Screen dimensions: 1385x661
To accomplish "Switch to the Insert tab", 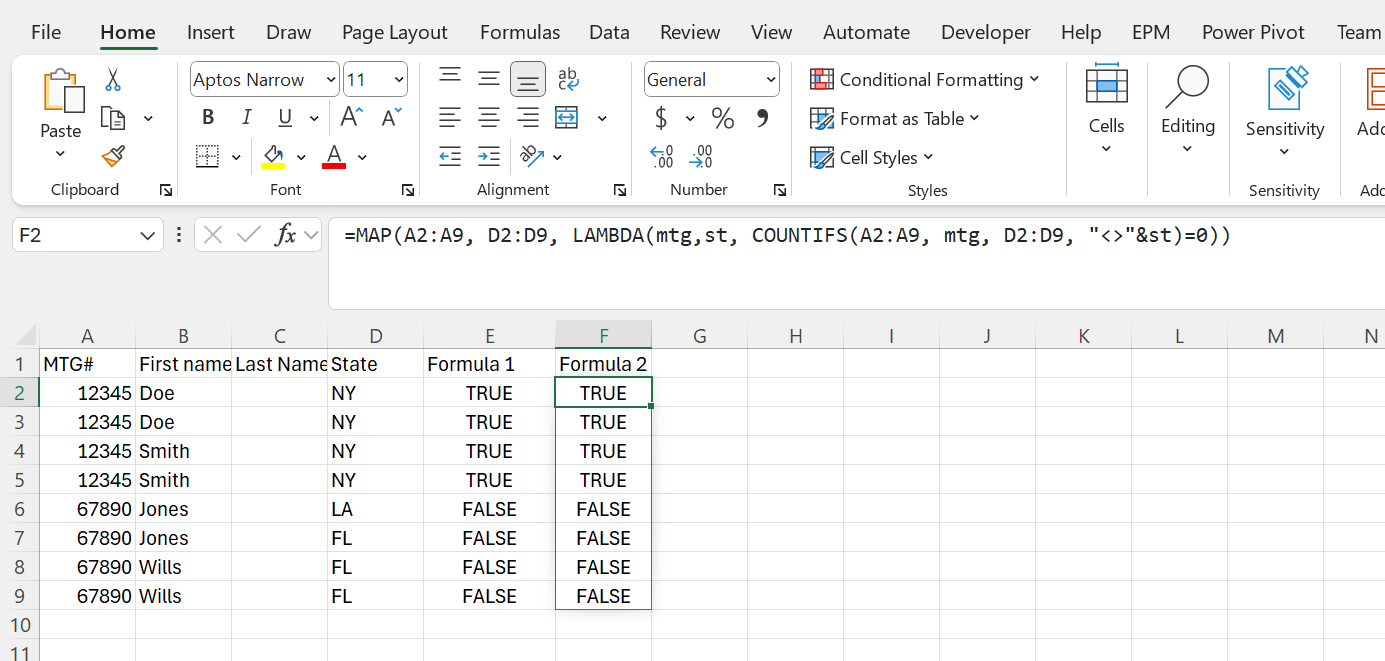I will [211, 32].
